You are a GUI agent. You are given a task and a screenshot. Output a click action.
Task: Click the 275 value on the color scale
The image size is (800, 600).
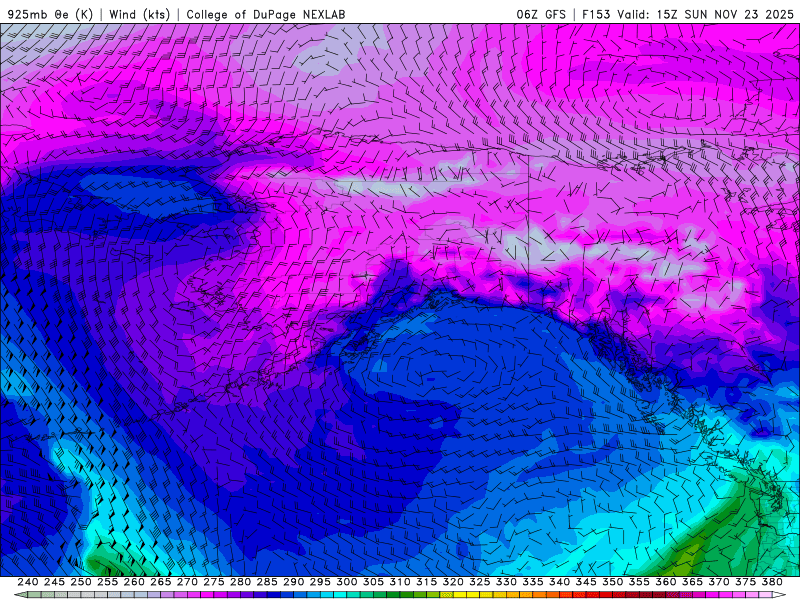click(x=213, y=582)
